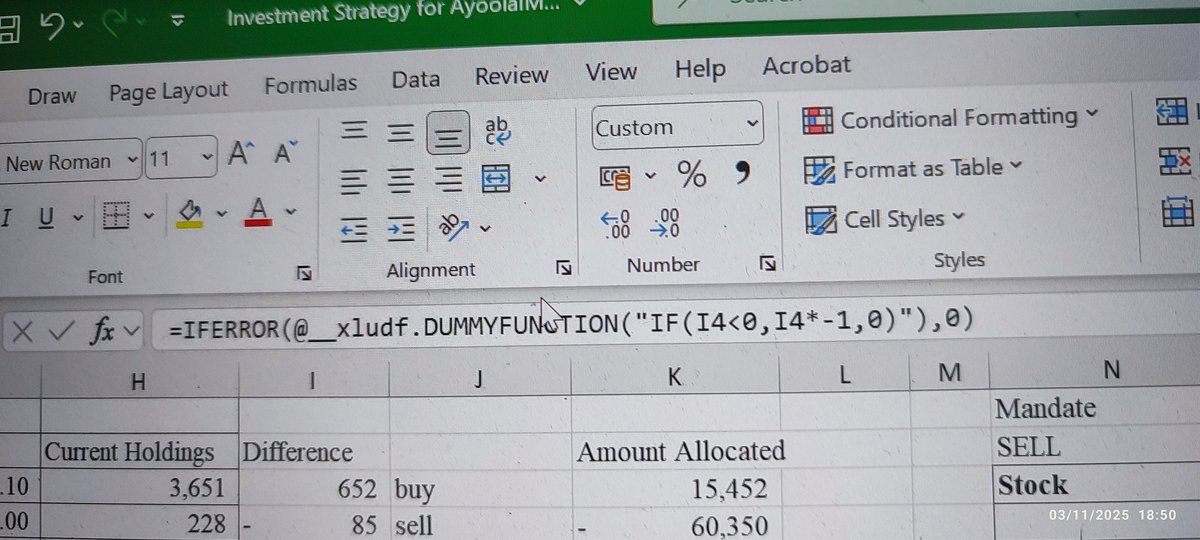1200x540 pixels.
Task: Open the Customize Quick Access Toolbar dropdown
Action: 178,20
